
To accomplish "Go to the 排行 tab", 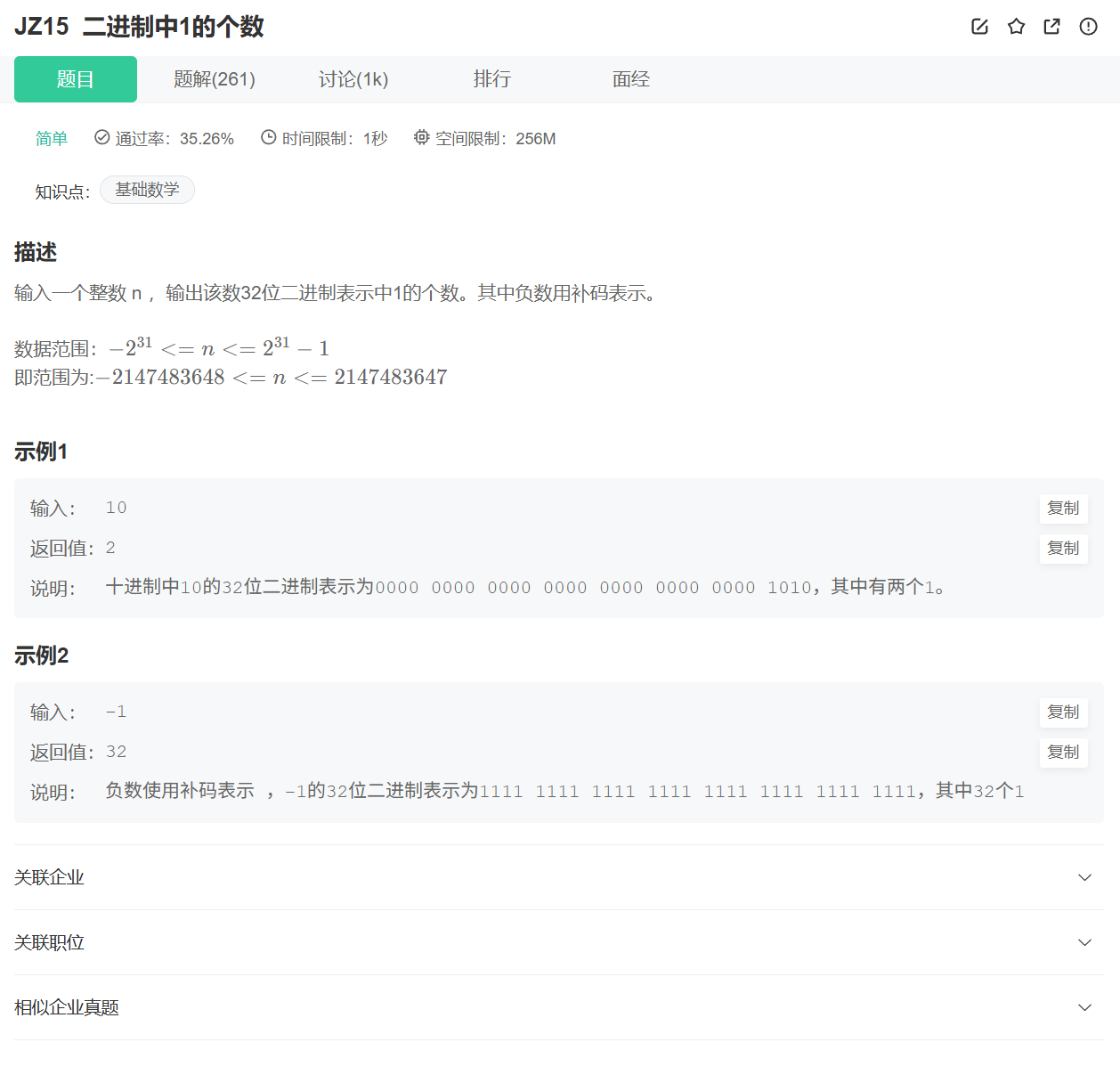I will (492, 79).
